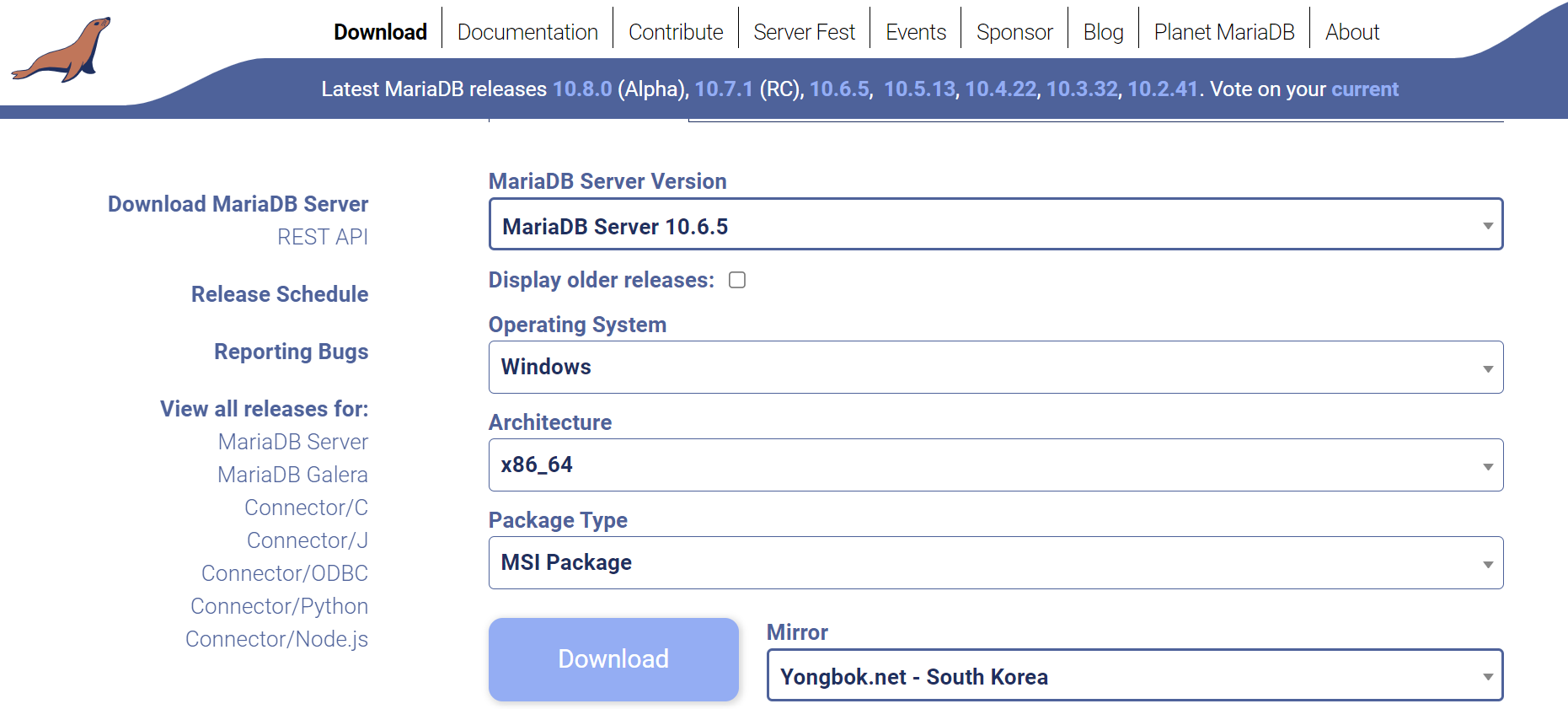
Task: Open the Events menu item
Action: click(916, 32)
